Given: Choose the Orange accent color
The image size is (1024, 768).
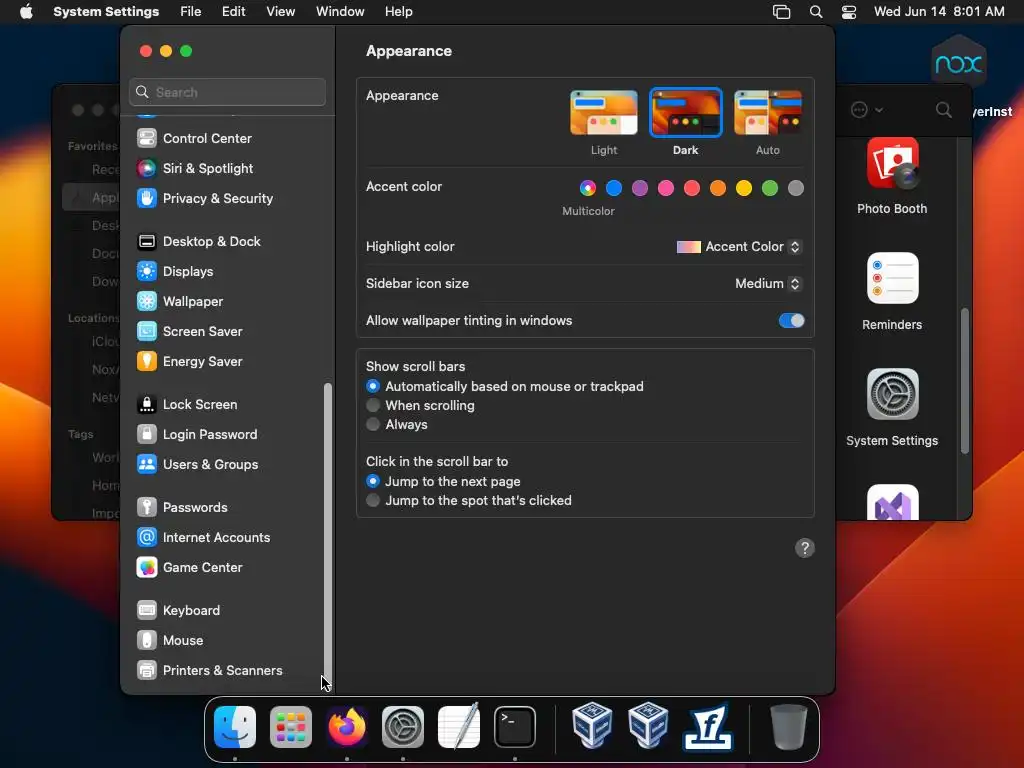Looking at the screenshot, I should [718, 188].
